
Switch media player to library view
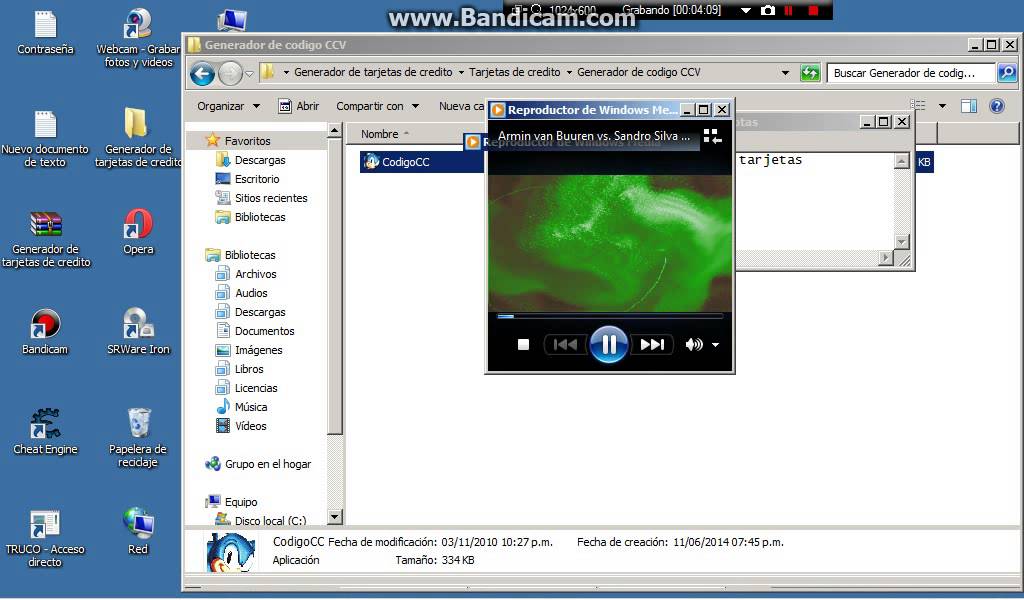(x=712, y=136)
